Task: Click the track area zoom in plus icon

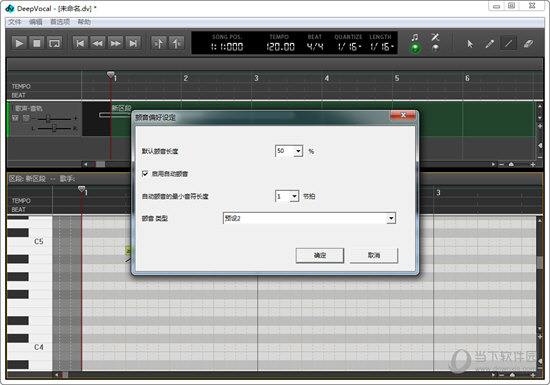Action: click(533, 164)
